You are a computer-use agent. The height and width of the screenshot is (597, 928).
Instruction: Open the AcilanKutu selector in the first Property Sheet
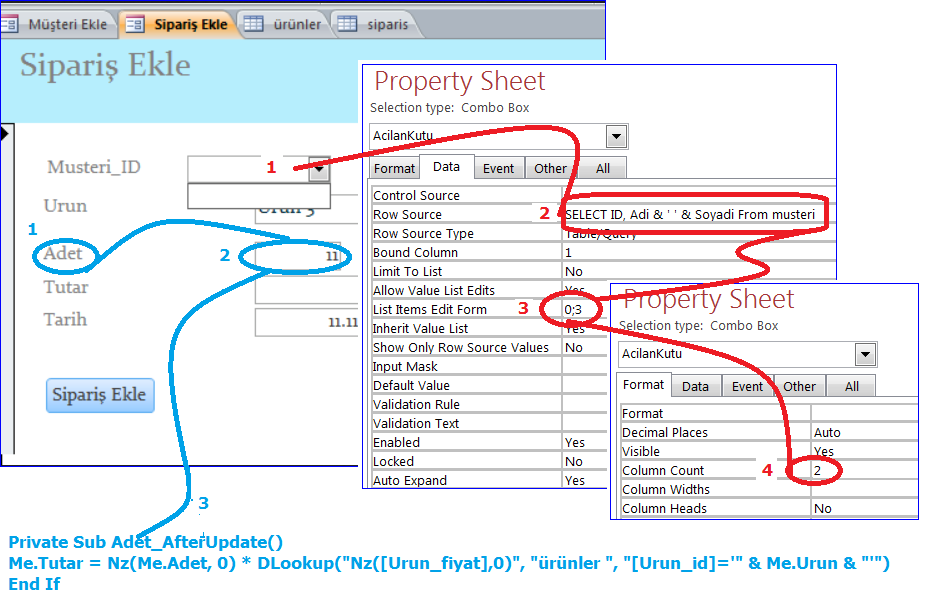coord(618,137)
